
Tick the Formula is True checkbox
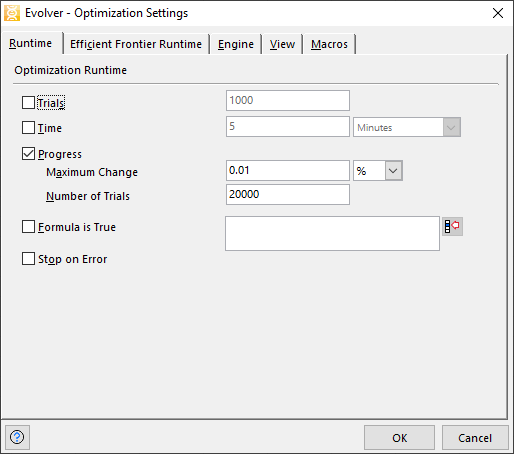28,227
